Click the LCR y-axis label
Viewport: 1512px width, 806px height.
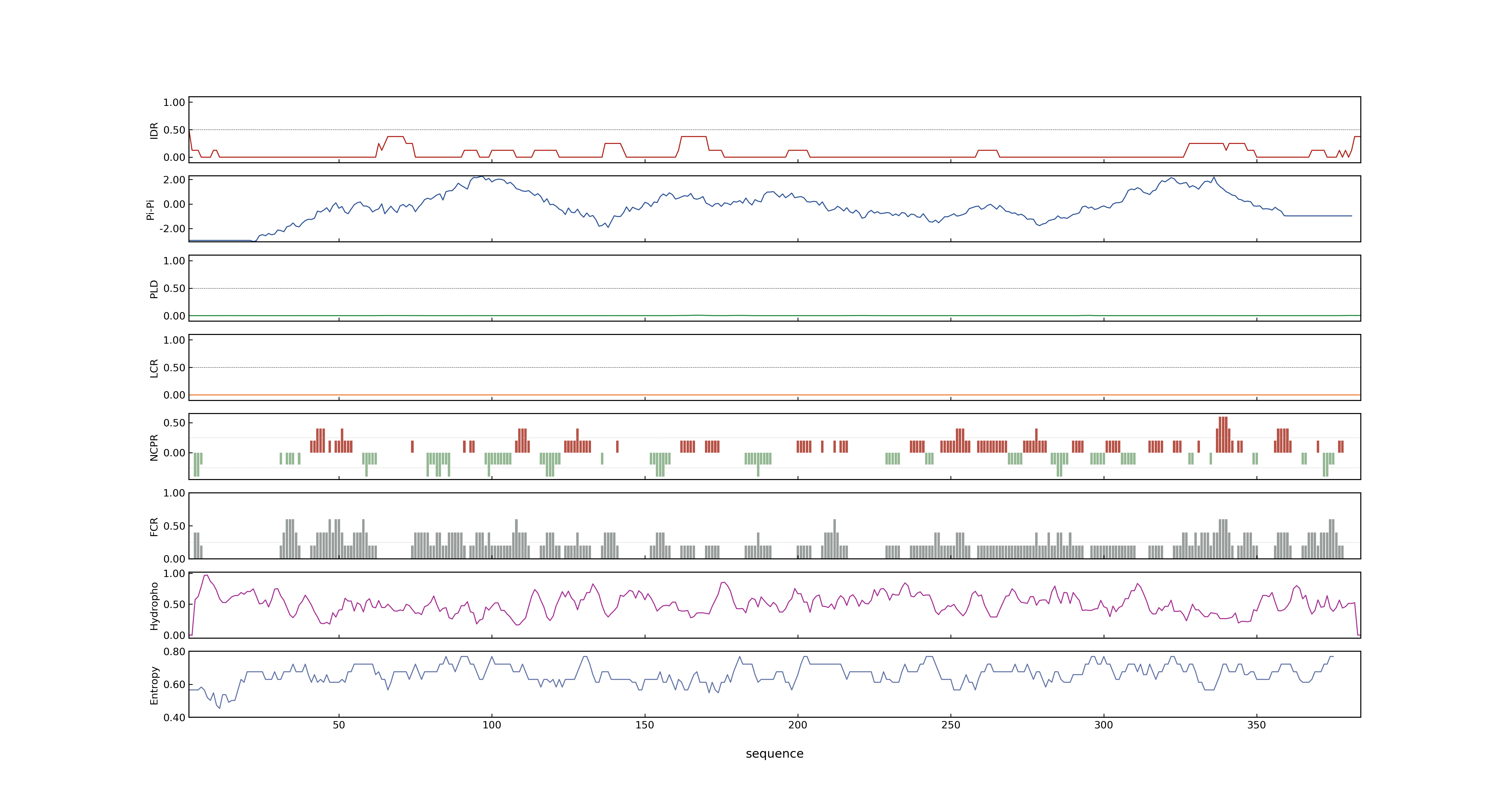tap(154, 368)
